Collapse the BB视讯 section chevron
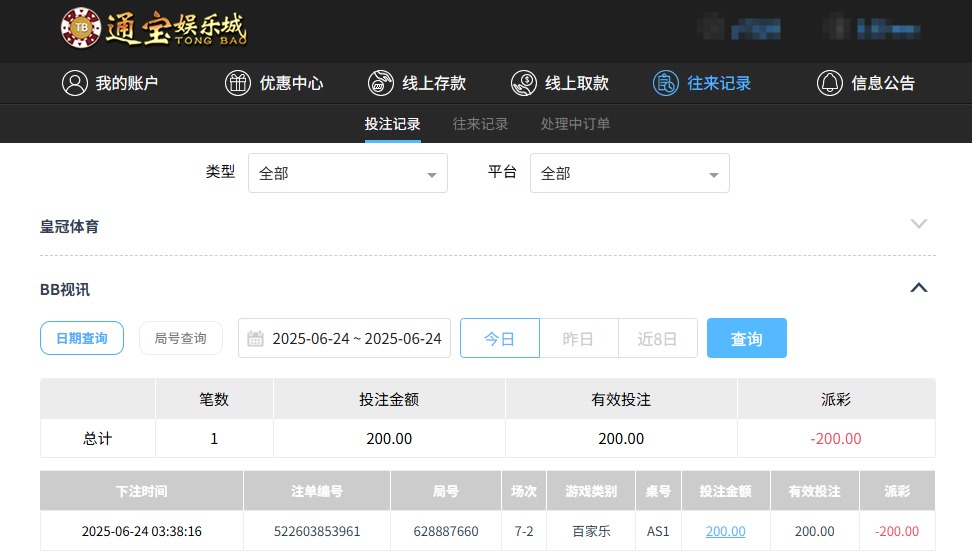The width and height of the screenshot is (972, 560). point(919,288)
